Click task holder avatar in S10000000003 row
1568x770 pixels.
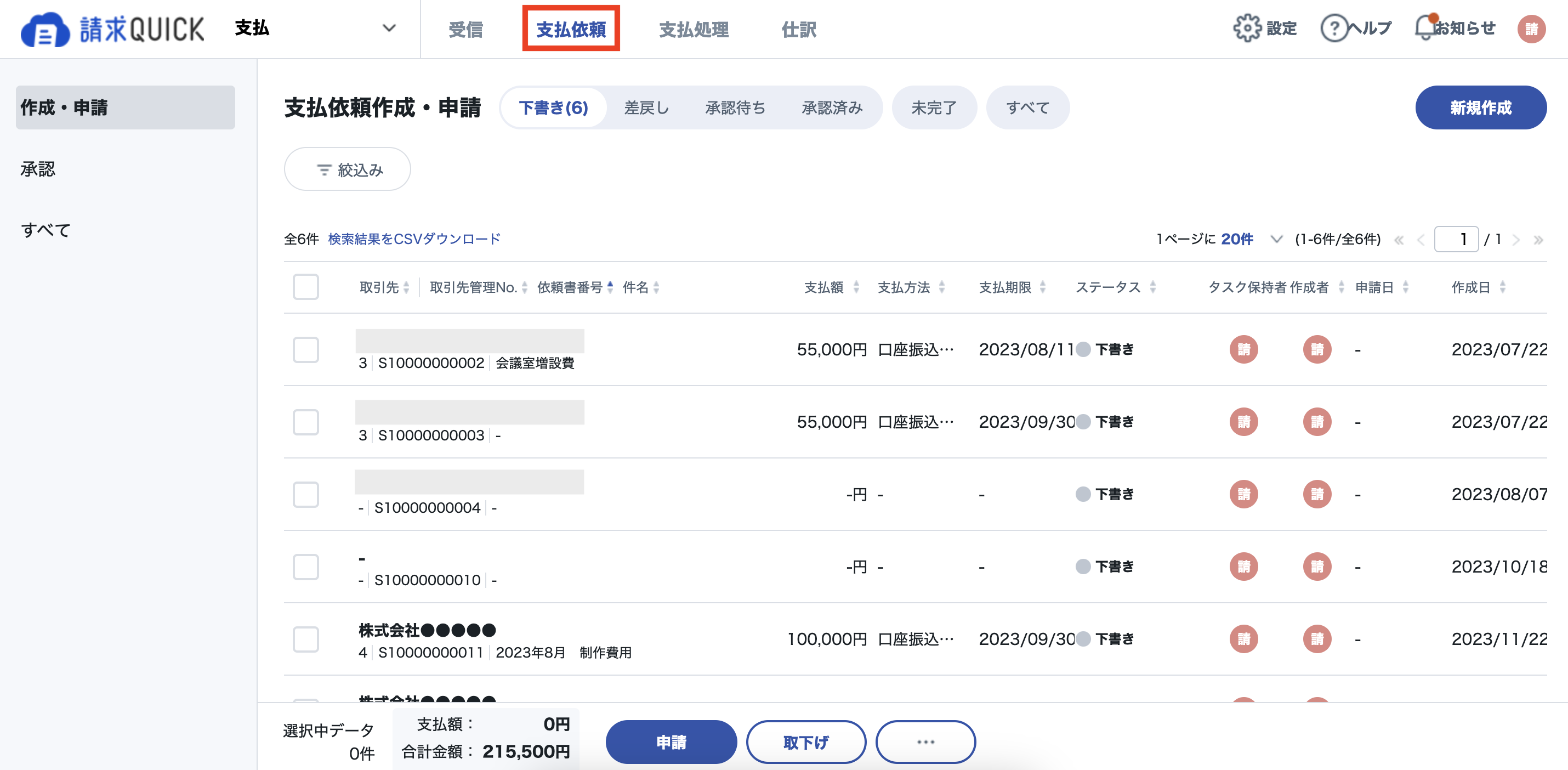[x=1243, y=422]
